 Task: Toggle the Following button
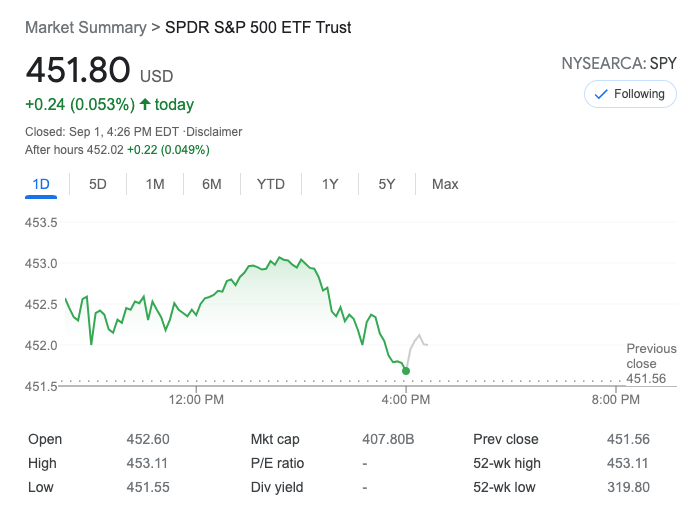click(630, 94)
